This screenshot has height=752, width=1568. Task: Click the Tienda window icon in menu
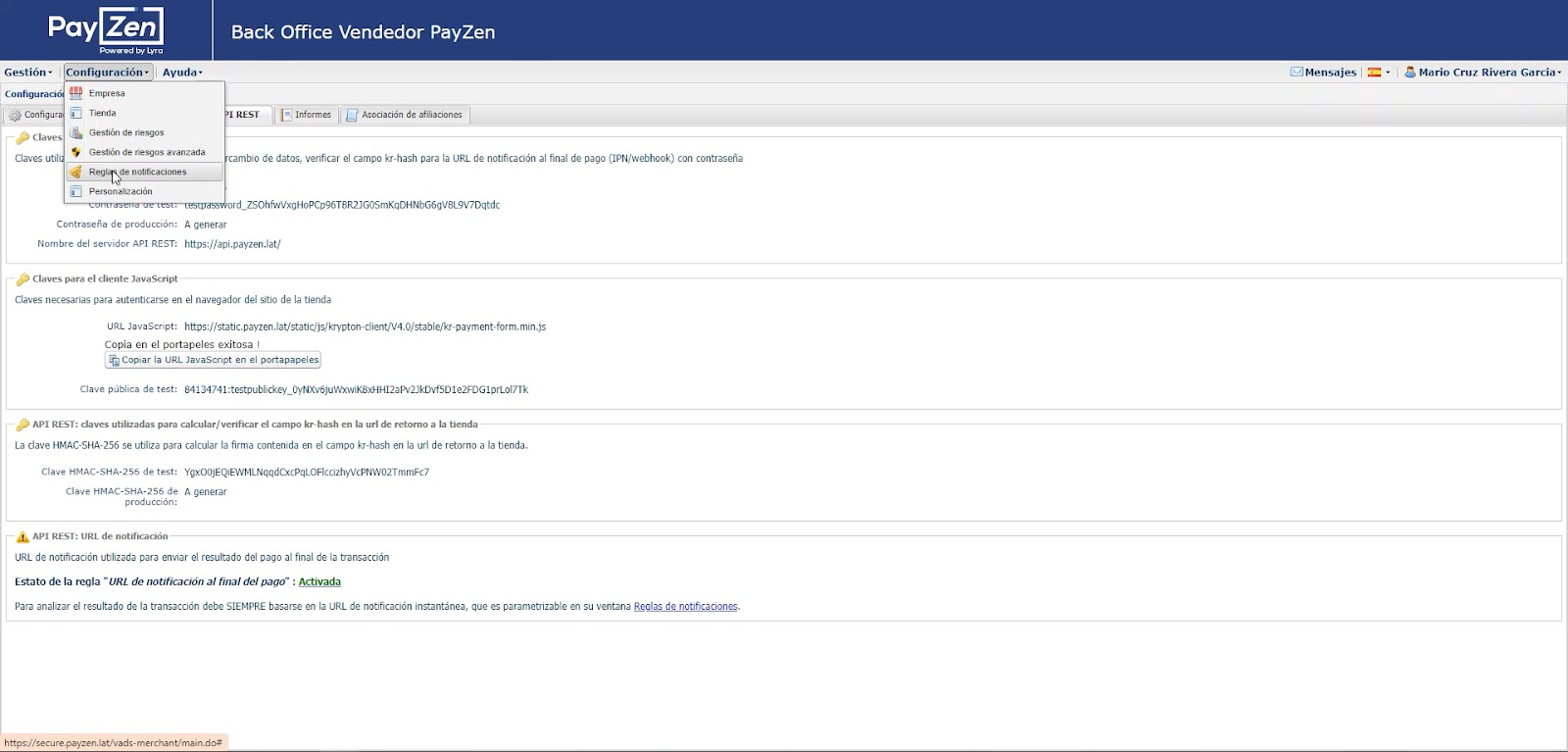[75, 113]
